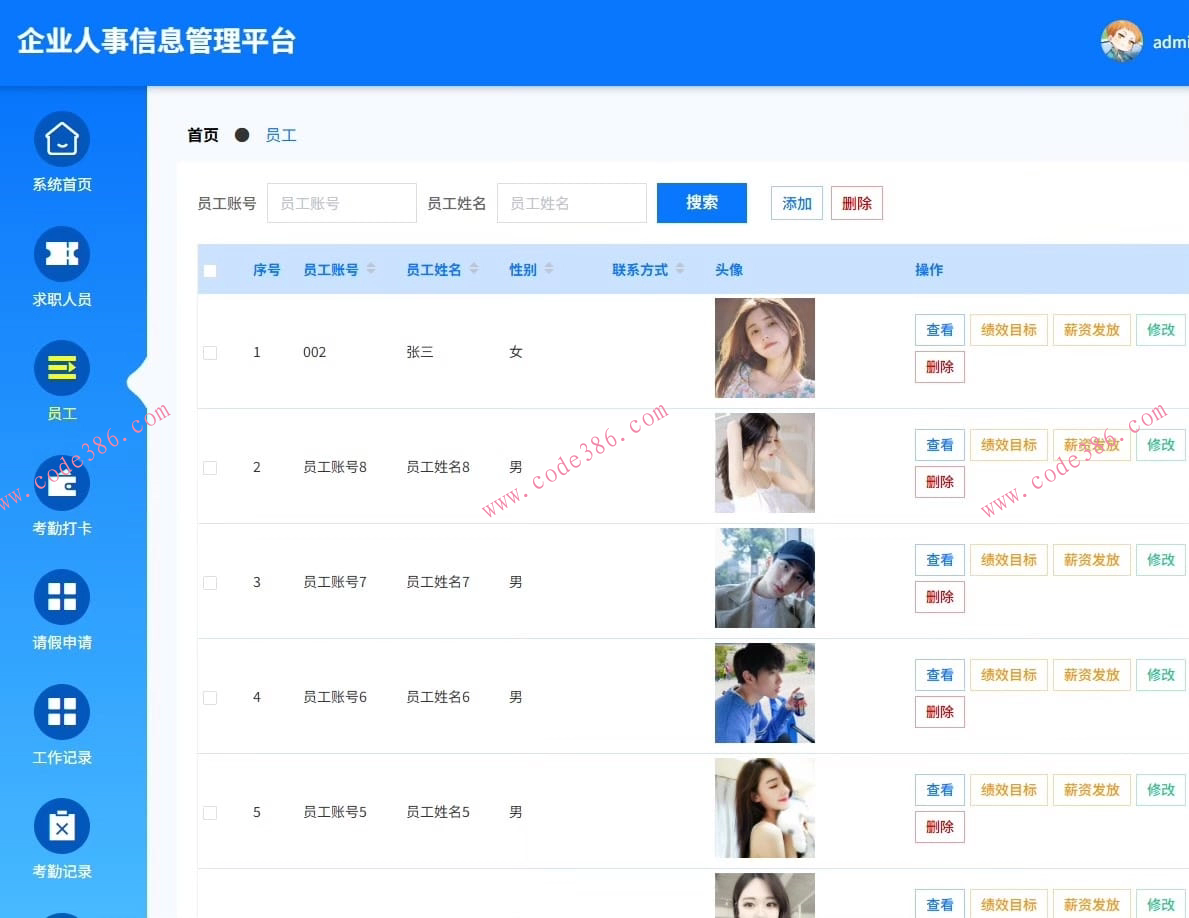
Task: Open the 求职人员 section icon
Action: coord(62,254)
